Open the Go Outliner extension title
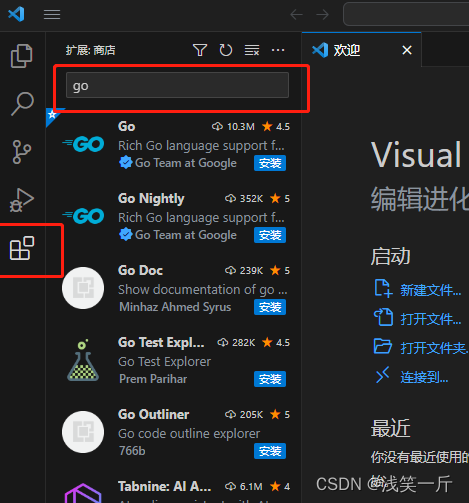This screenshot has height=503, width=469. [x=153, y=414]
